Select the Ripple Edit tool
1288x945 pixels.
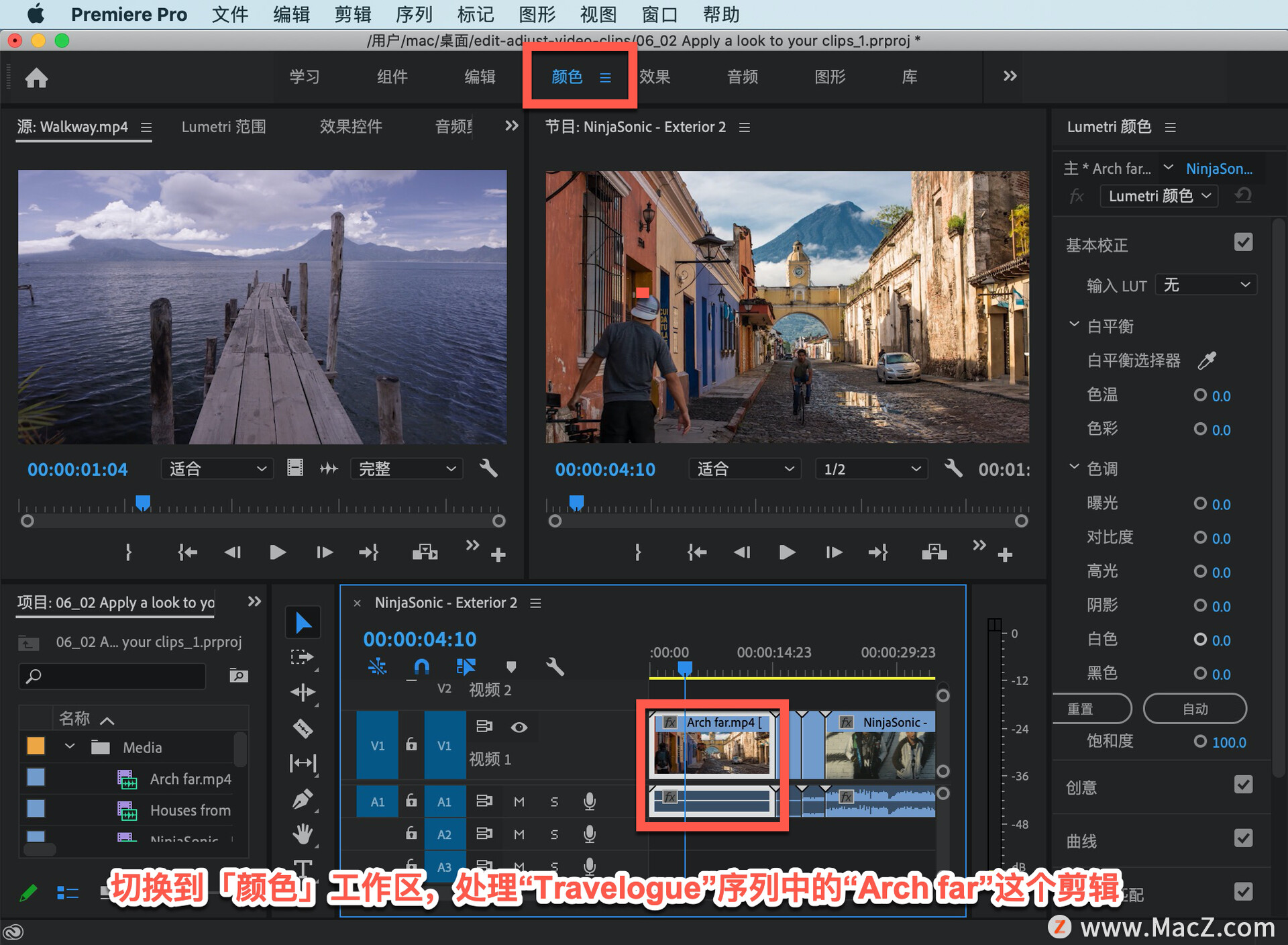pos(303,693)
